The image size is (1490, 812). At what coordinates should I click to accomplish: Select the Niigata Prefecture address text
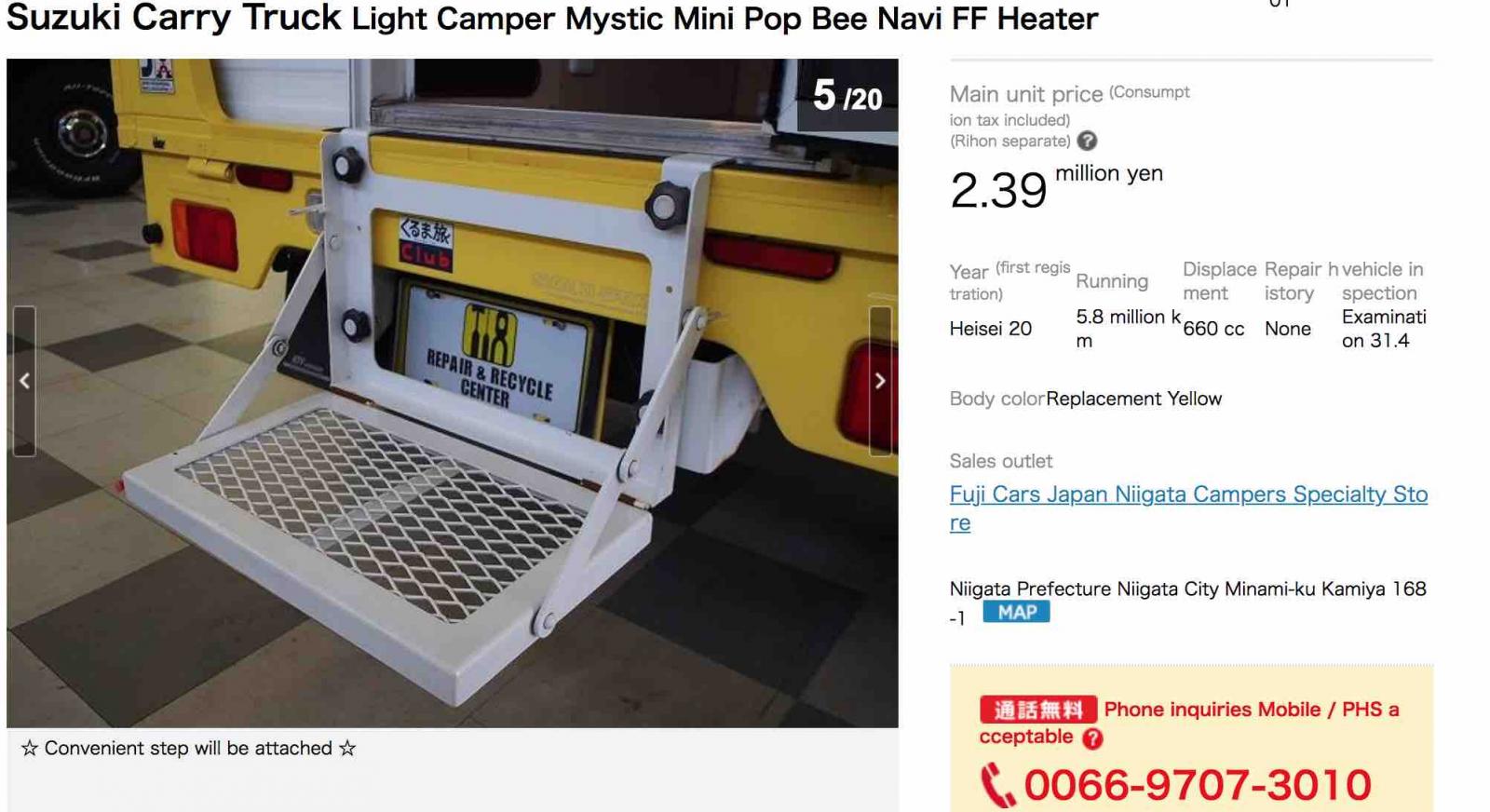1187,602
